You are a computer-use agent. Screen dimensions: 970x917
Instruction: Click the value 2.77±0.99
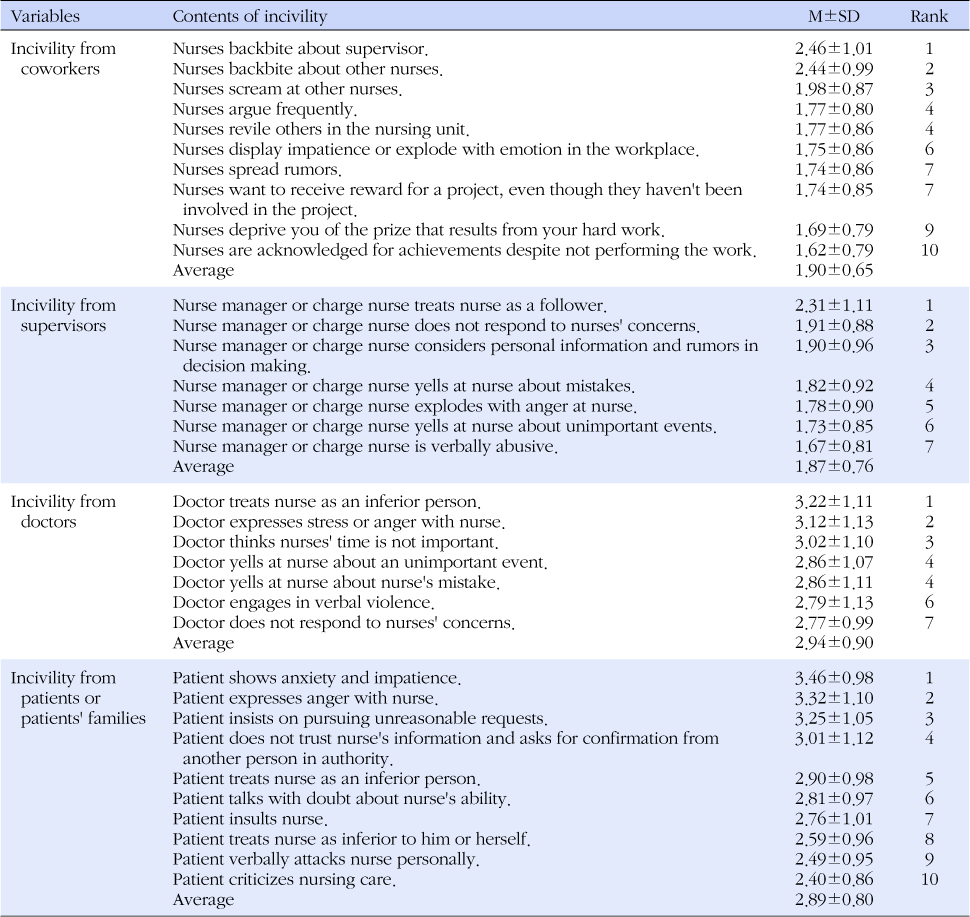[x=834, y=622]
